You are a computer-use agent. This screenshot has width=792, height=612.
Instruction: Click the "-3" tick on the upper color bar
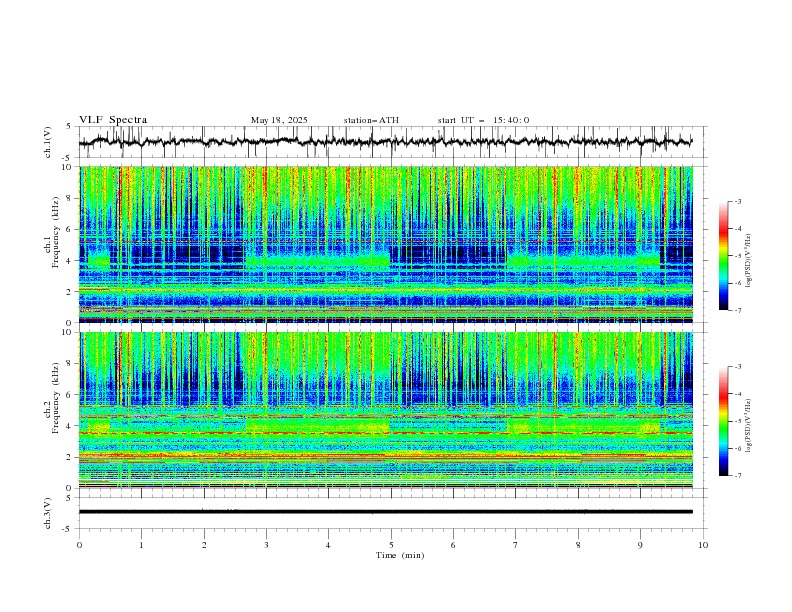pos(738,201)
